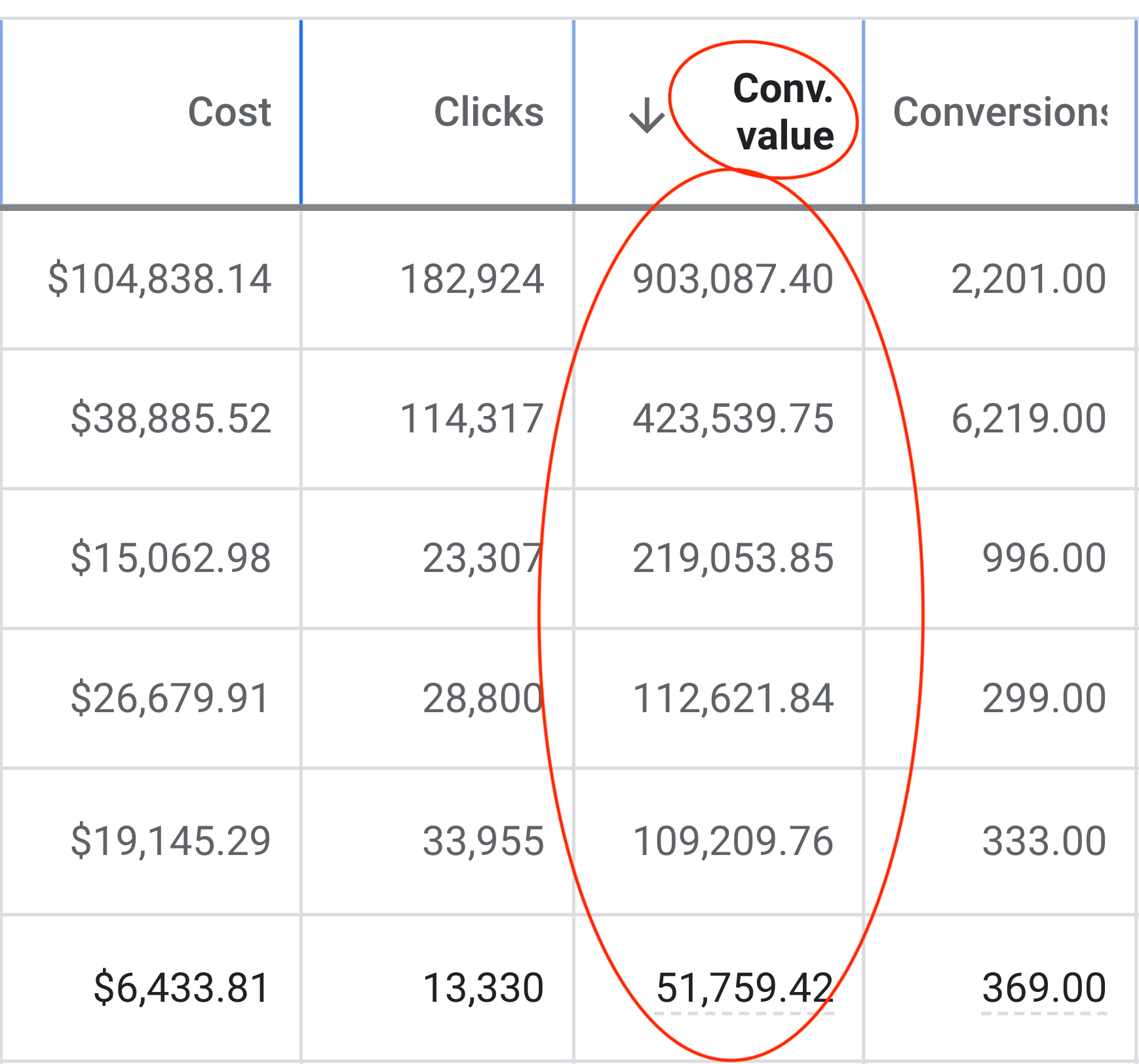Select the cost value $15,062.98

point(169,557)
